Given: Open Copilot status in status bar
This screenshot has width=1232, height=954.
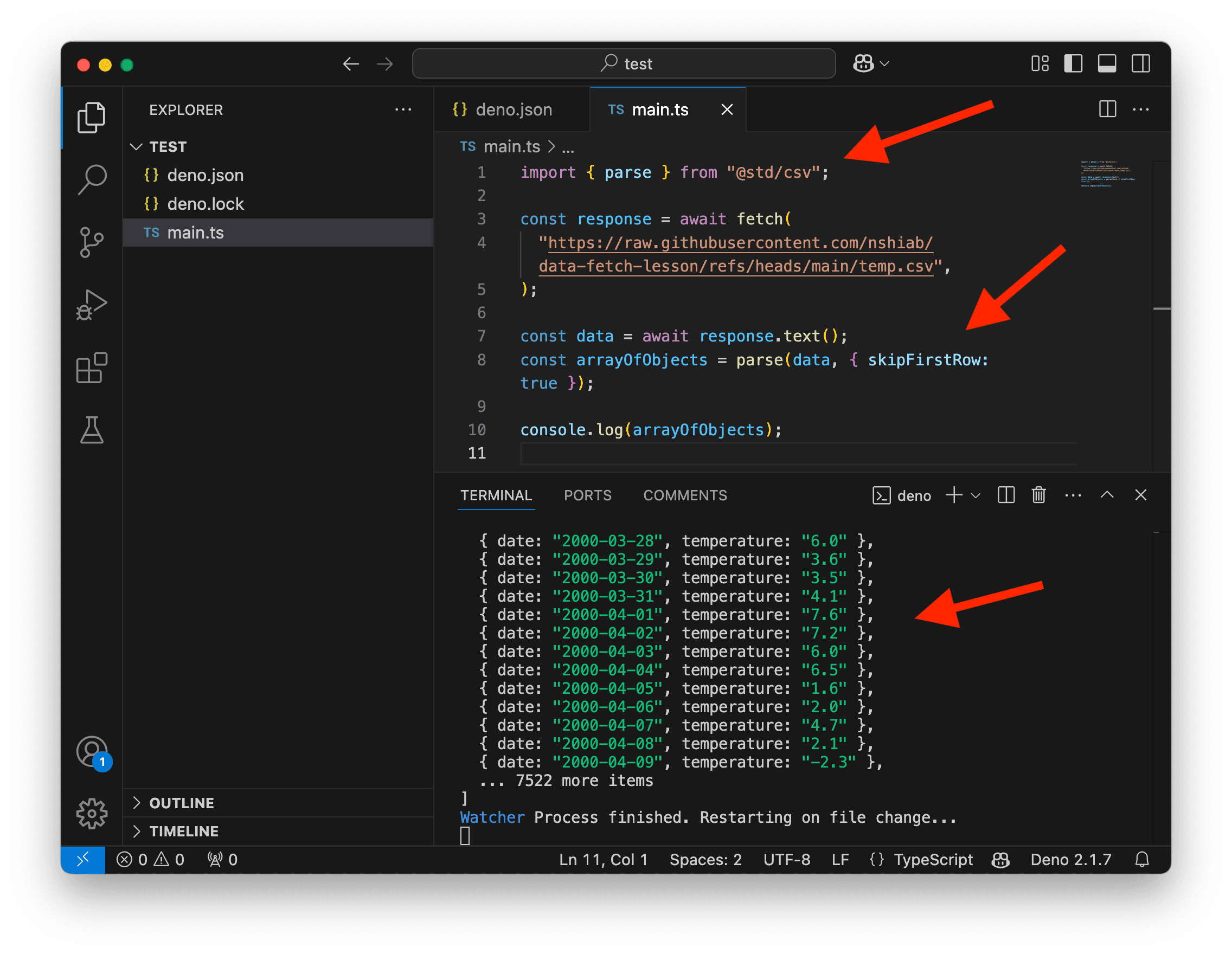Looking at the screenshot, I should 1000,859.
